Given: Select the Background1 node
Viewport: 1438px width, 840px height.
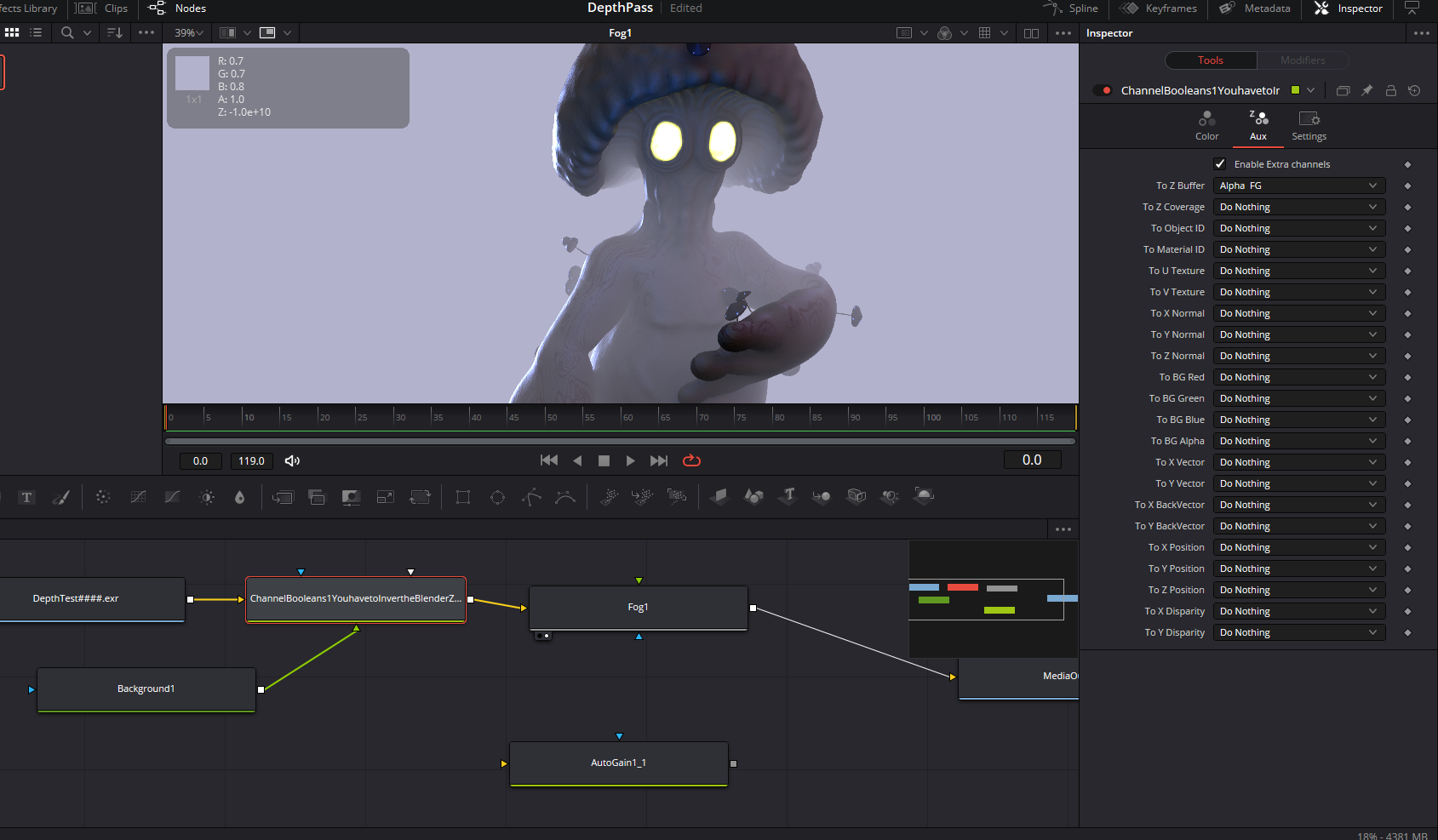Looking at the screenshot, I should [146, 689].
